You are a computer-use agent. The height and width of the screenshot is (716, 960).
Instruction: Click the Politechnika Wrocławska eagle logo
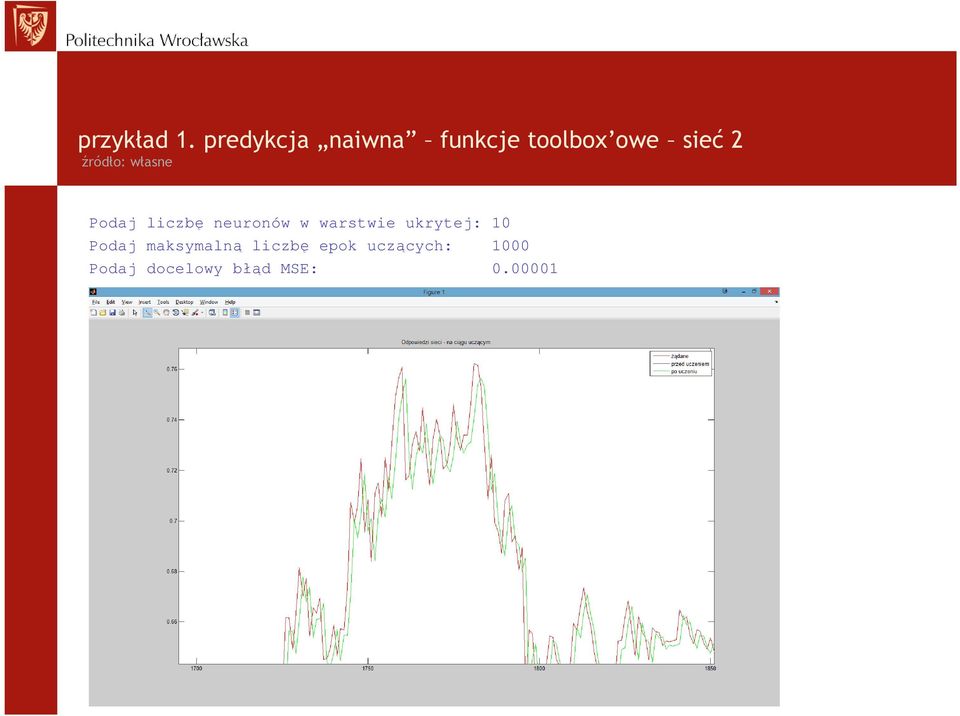30,26
